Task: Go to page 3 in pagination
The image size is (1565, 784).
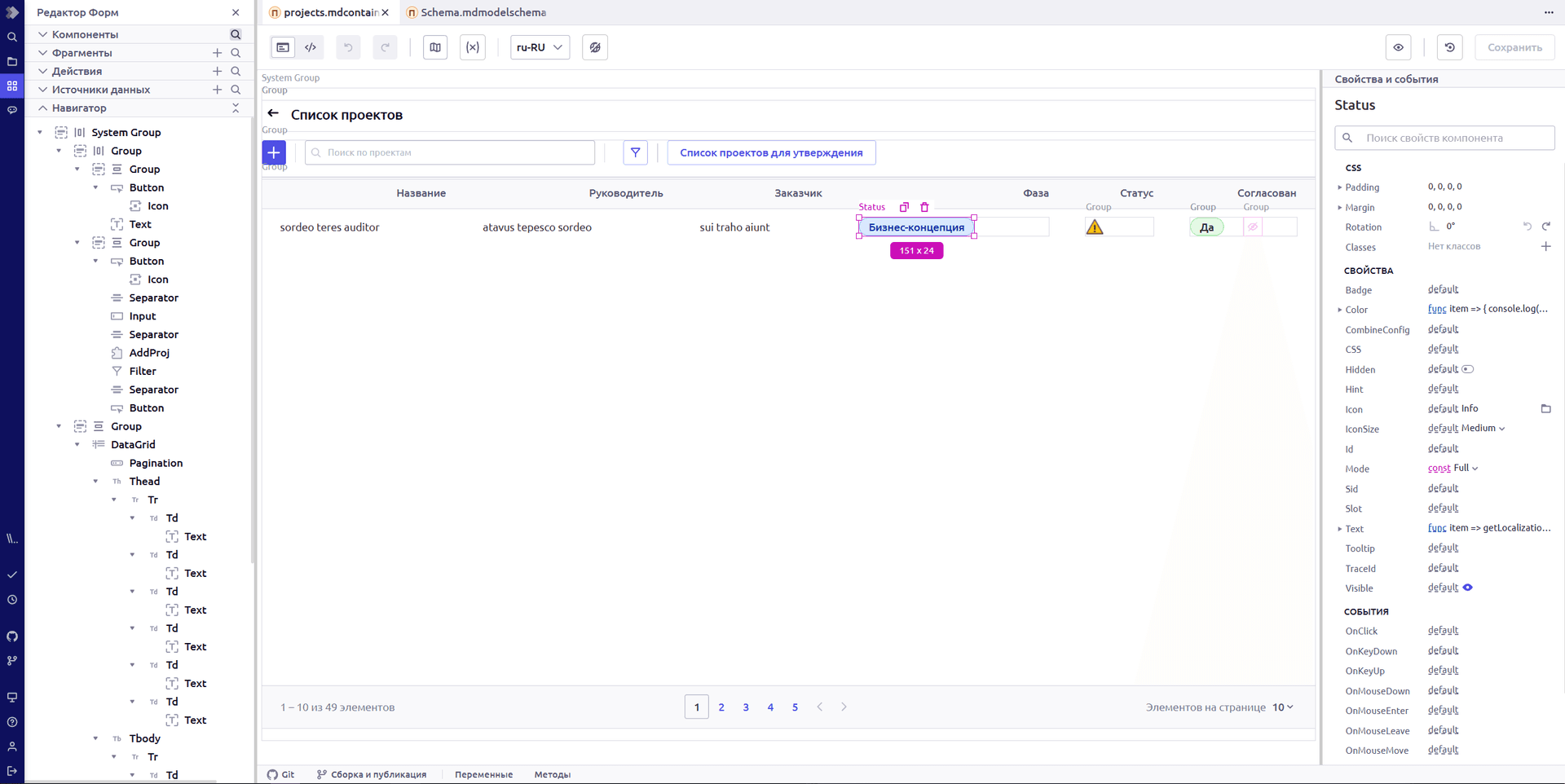Action: (x=746, y=707)
